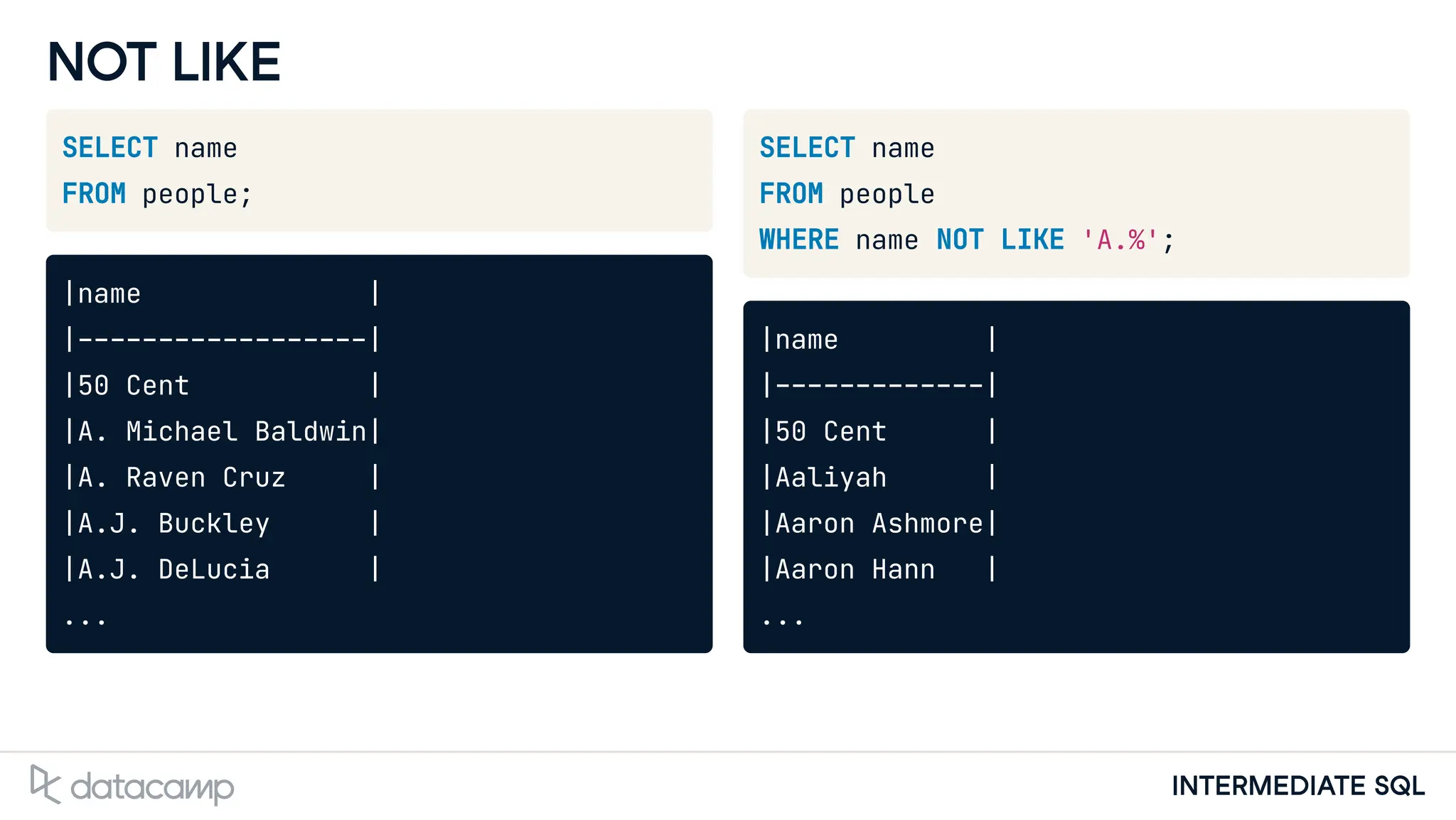Click 50 Cent in the unfiltered results

point(134,386)
